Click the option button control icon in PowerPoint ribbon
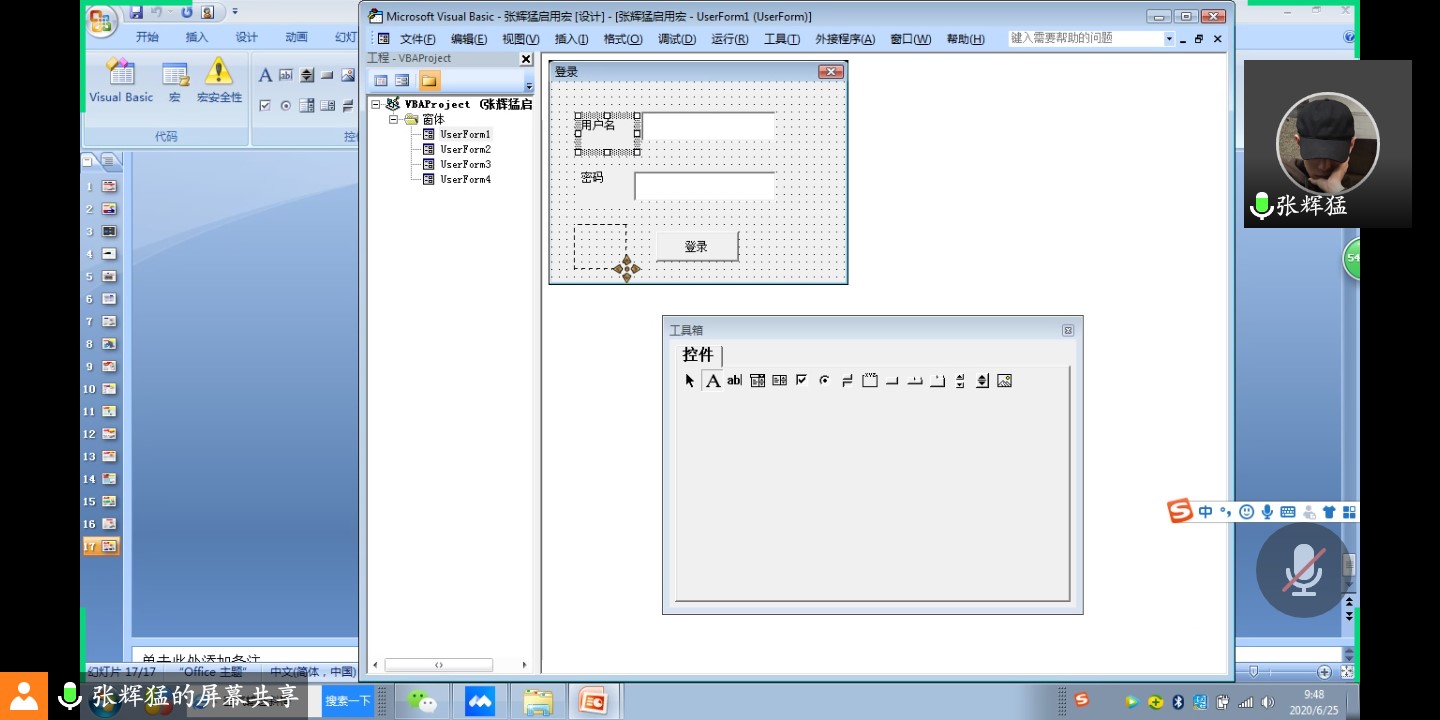Viewport: 1440px width, 720px height. [x=286, y=105]
